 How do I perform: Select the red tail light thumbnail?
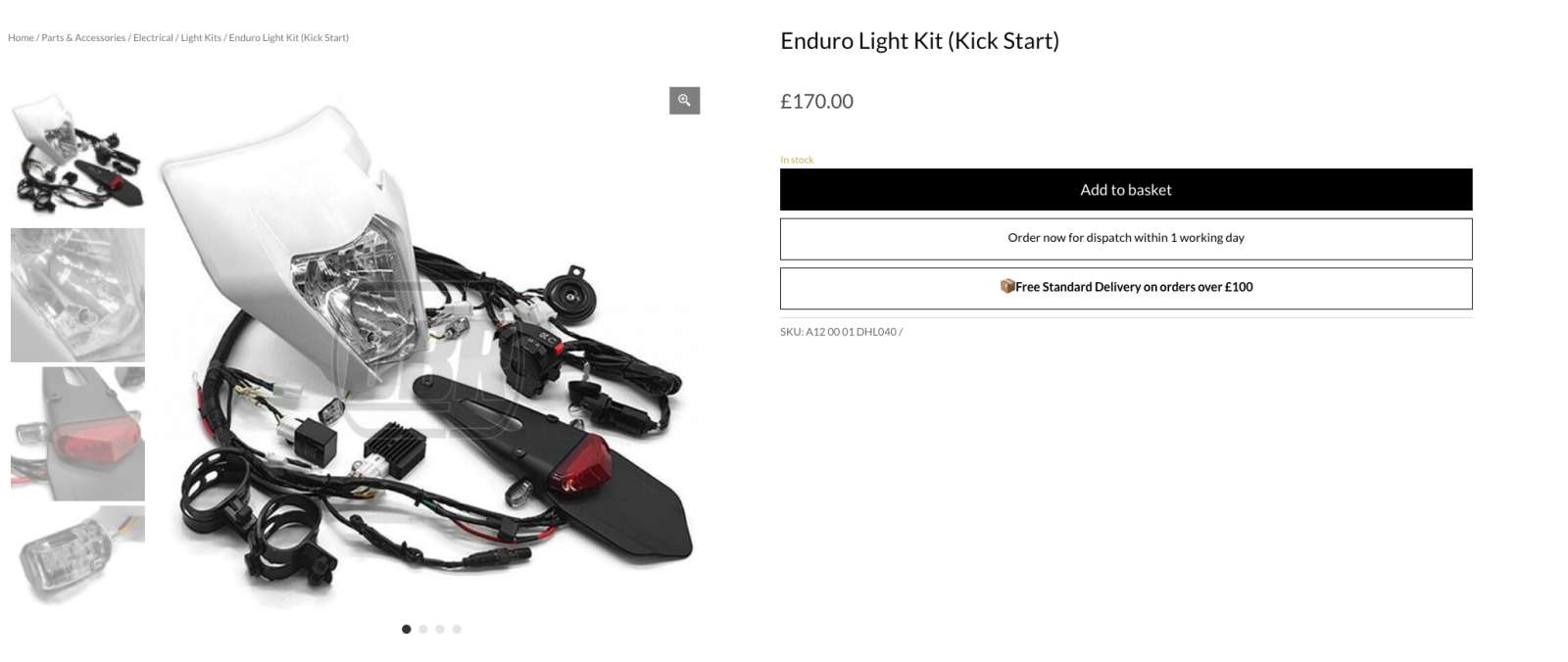tap(77, 434)
